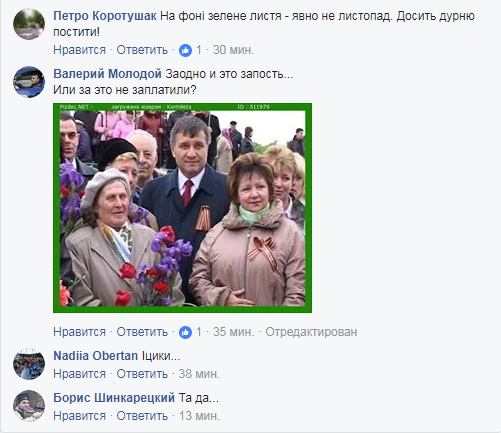Open Nadiia Obertan's profile avatar

point(29,364)
